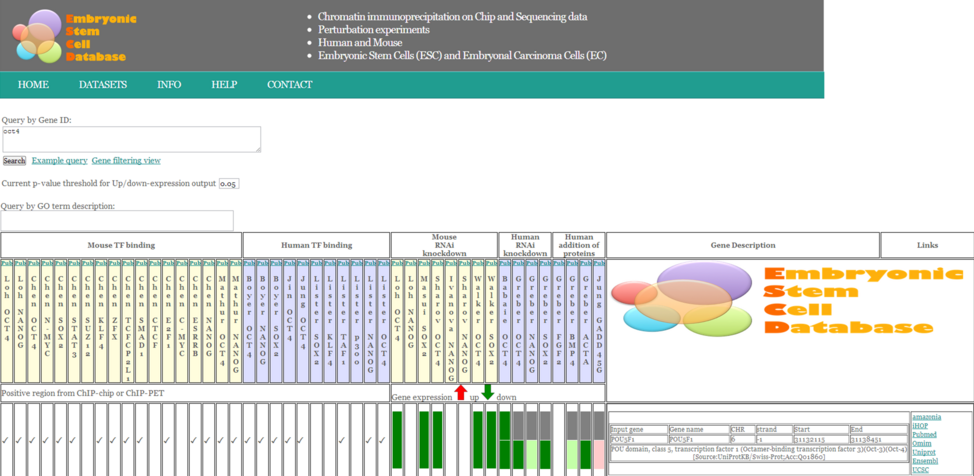The image size is (974, 476).
Task: Open the Pubmed link for POU5F1
Action: pos(925,434)
